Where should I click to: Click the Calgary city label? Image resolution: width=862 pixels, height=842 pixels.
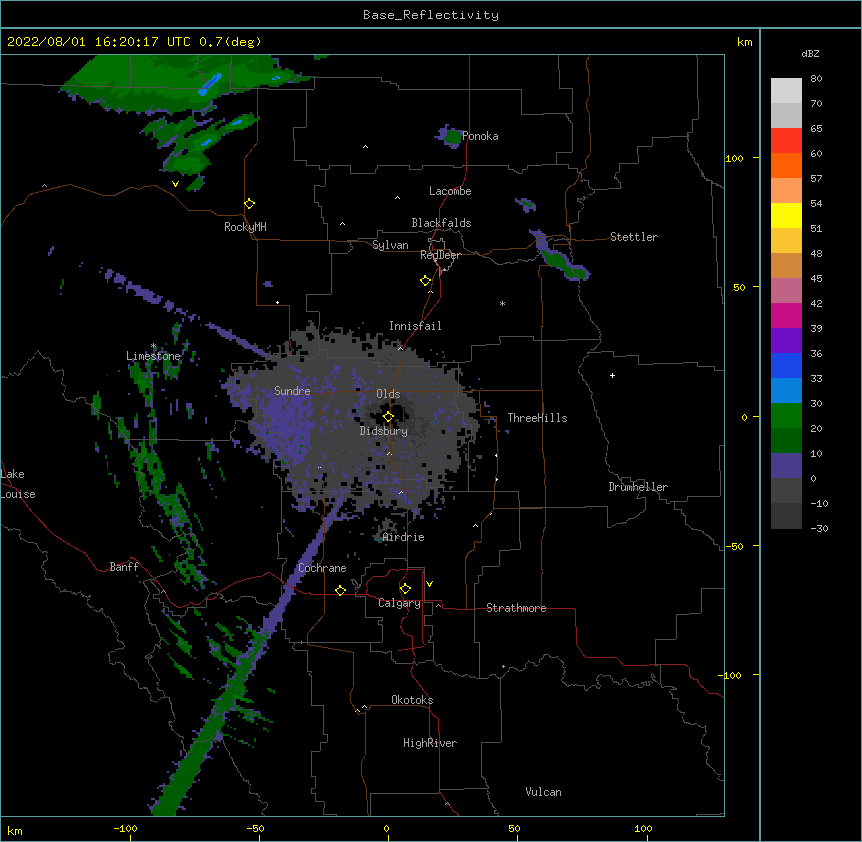pyautogui.click(x=399, y=603)
